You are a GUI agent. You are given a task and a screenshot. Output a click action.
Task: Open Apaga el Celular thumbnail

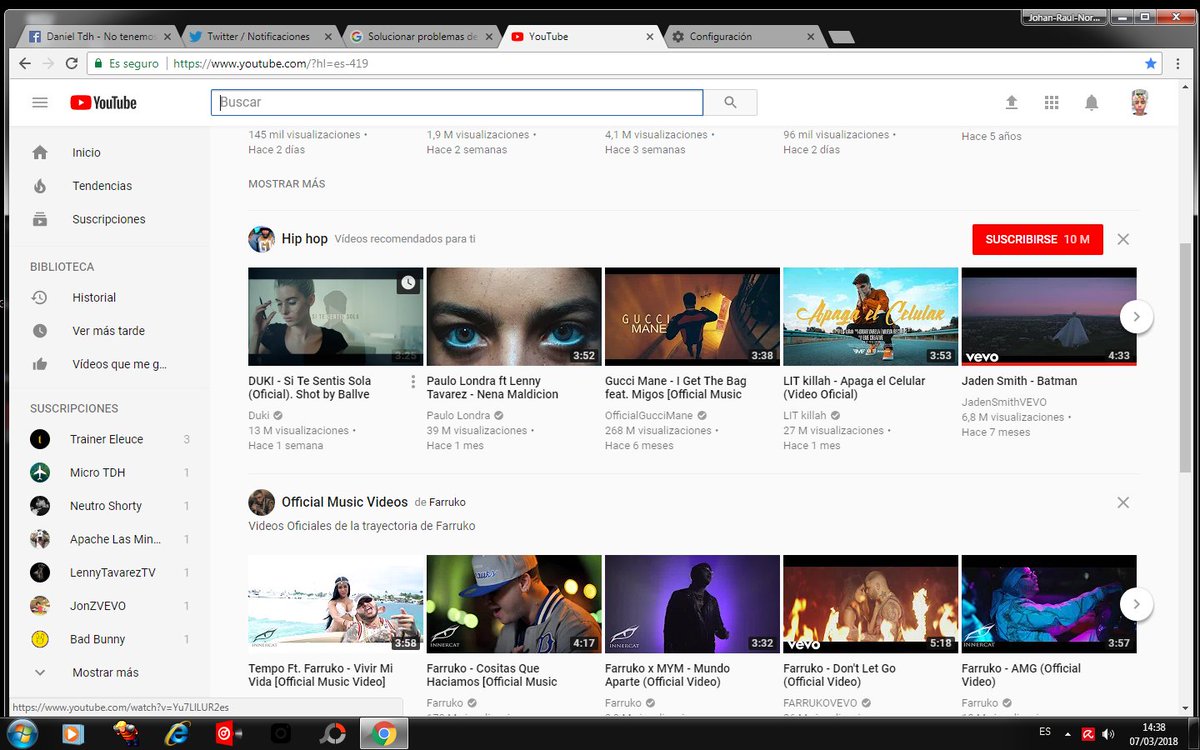click(x=870, y=316)
